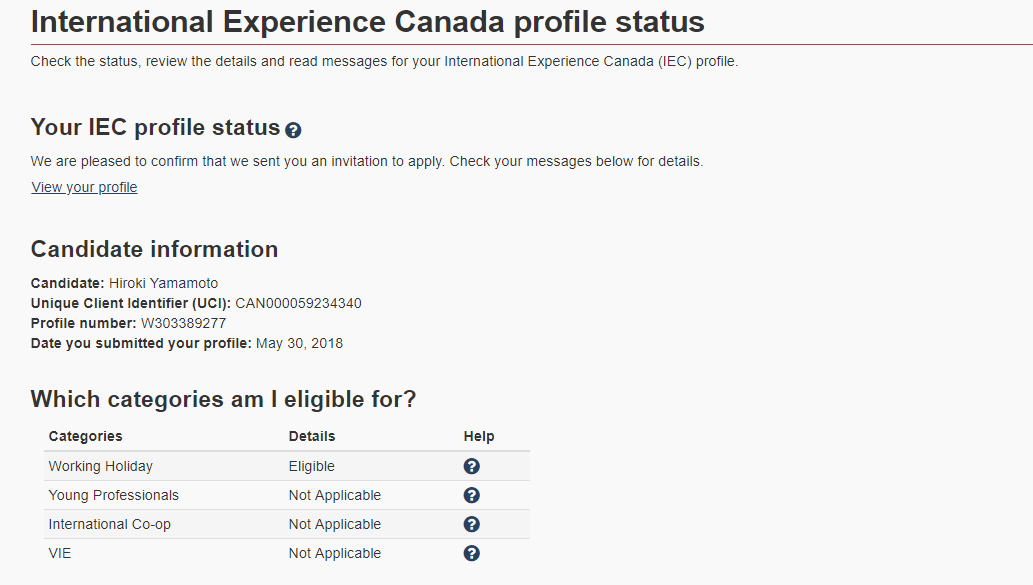Click the submission date May 30, 2018

click(299, 343)
